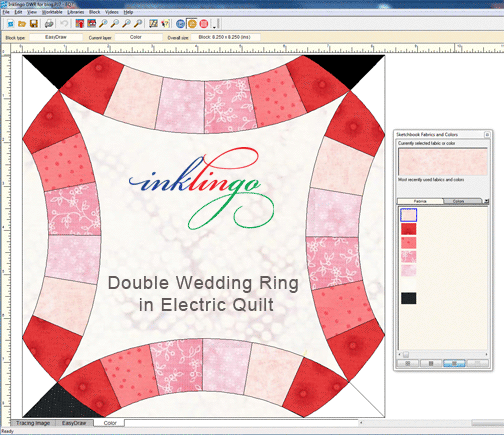The image size is (504, 435).
Task: Click the Print icon in the toolbar
Action: click(49, 24)
